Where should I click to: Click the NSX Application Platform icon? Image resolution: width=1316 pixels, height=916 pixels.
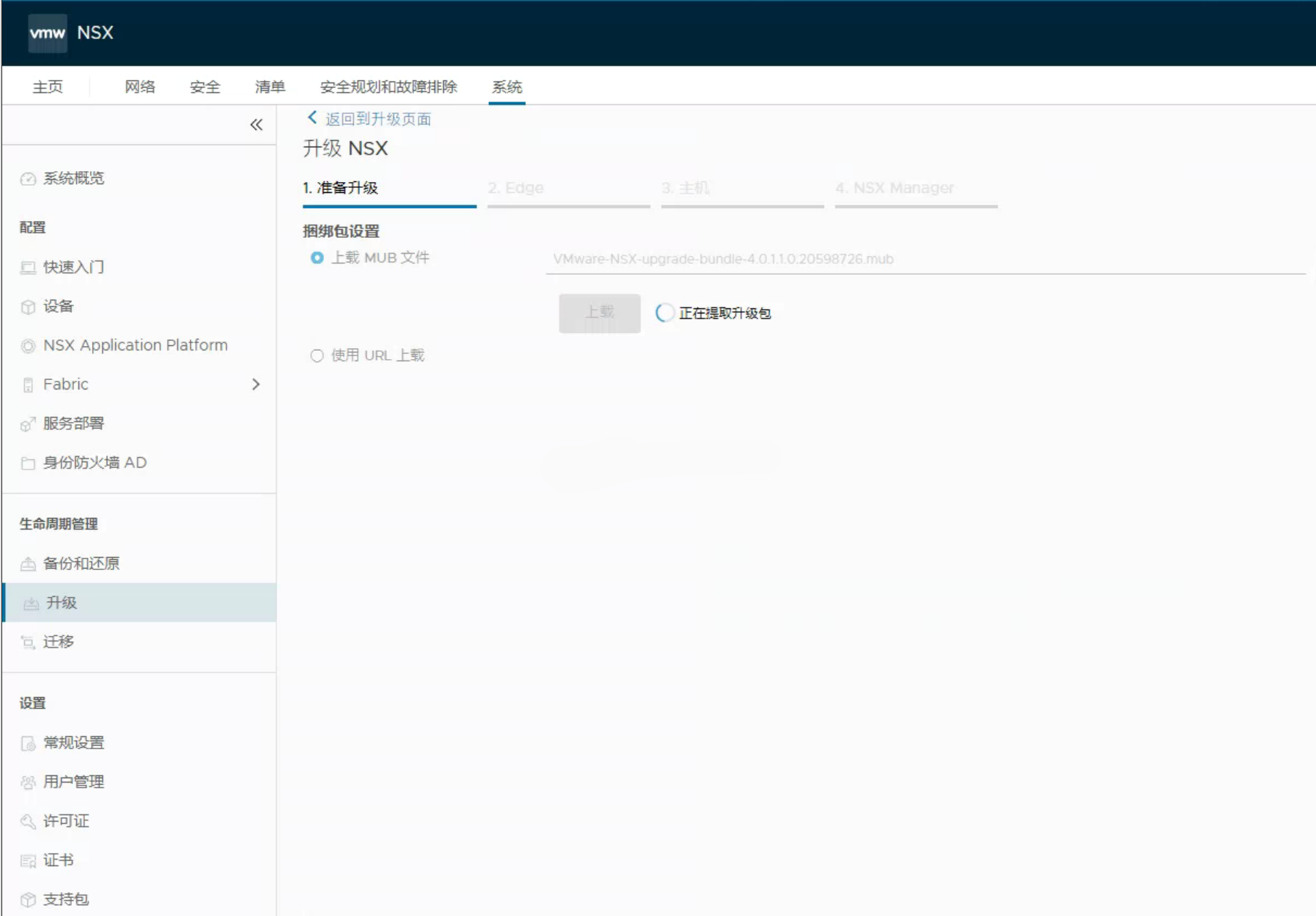28,346
